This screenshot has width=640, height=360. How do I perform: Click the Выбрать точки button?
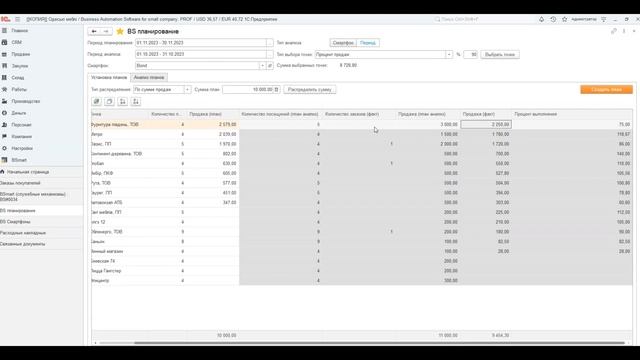coord(500,54)
